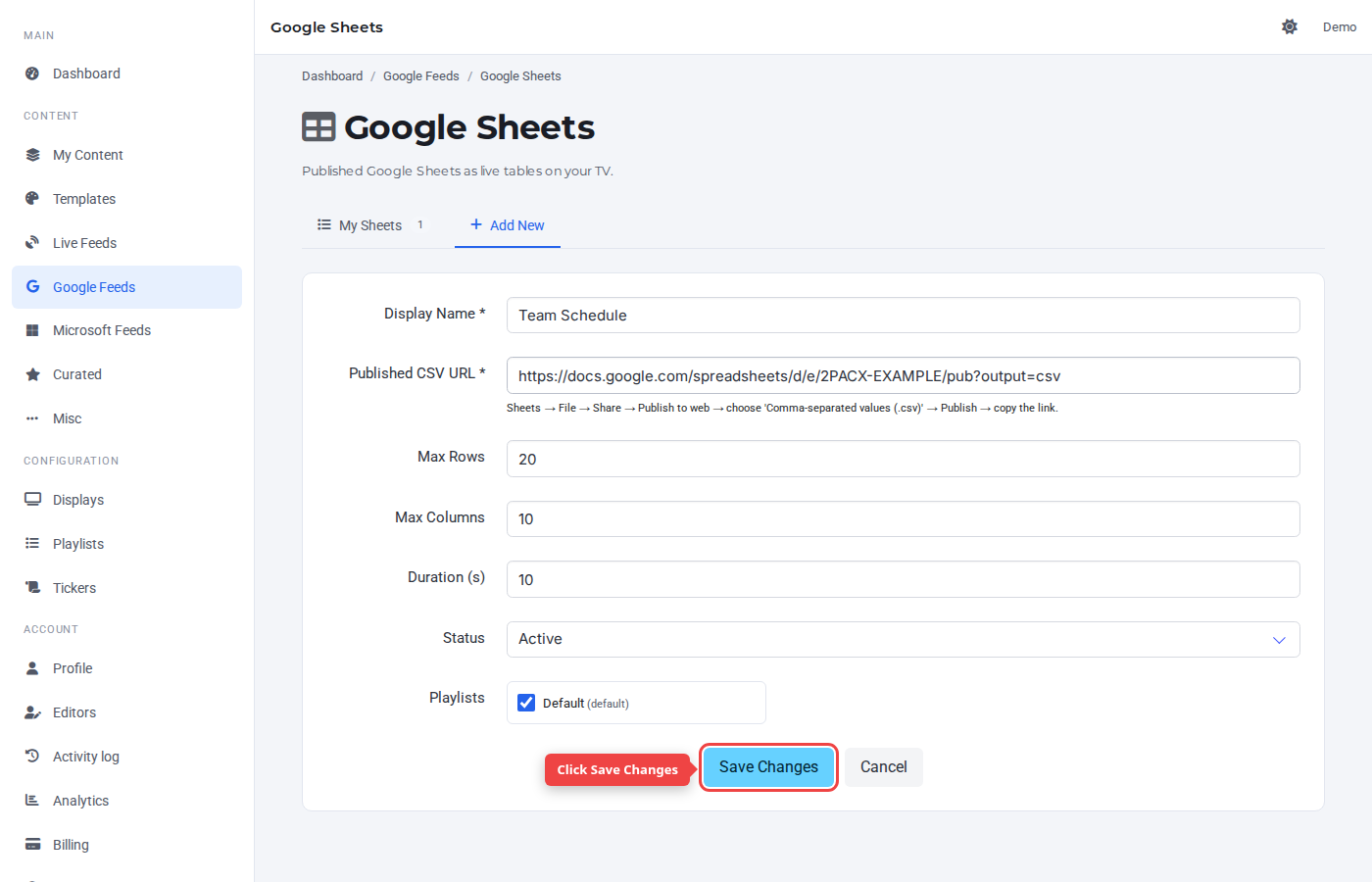The height and width of the screenshot is (882, 1372).
Task: Open Analytics in the sidebar
Action: tap(126, 801)
